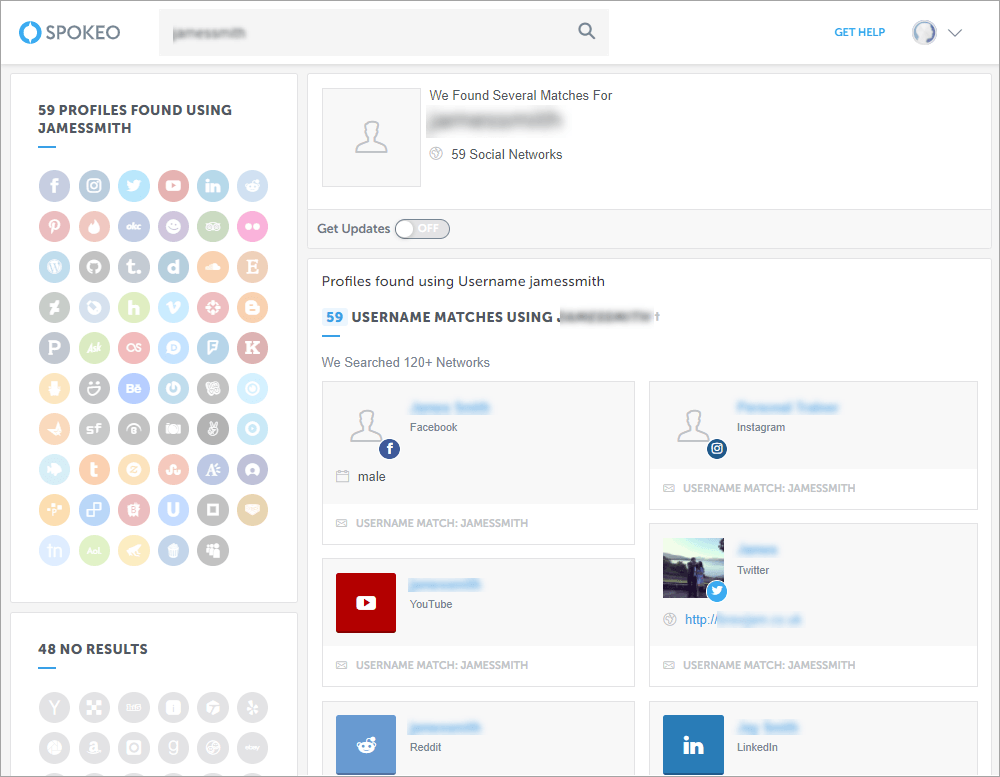The height and width of the screenshot is (777, 1000).
Task: Select the eBay icon under No Results
Action: tap(253, 748)
